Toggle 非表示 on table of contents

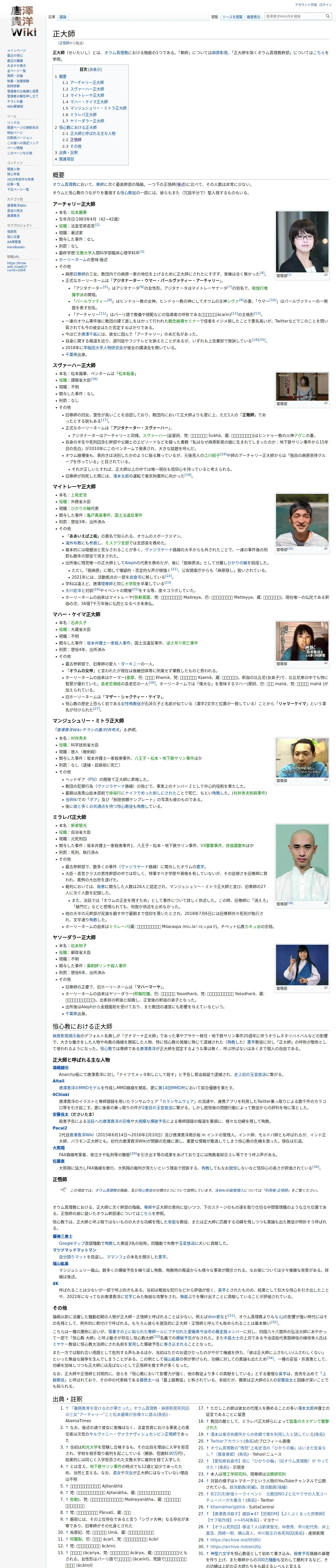(96, 70)
